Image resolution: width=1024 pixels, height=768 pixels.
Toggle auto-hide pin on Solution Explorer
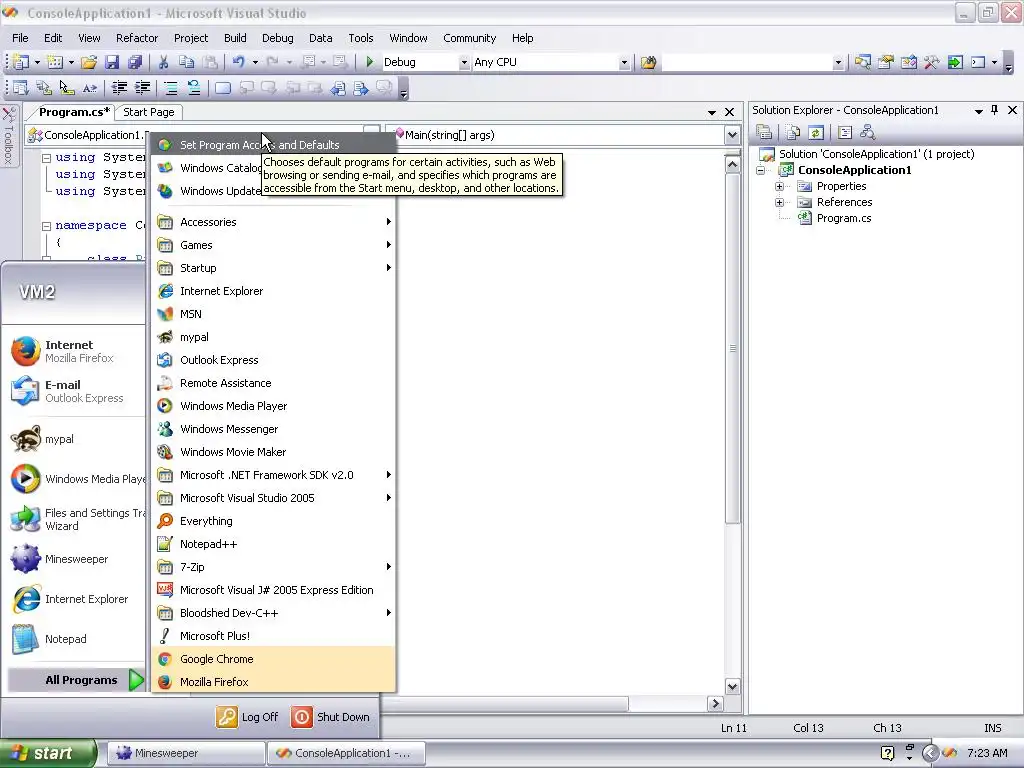pos(995,110)
